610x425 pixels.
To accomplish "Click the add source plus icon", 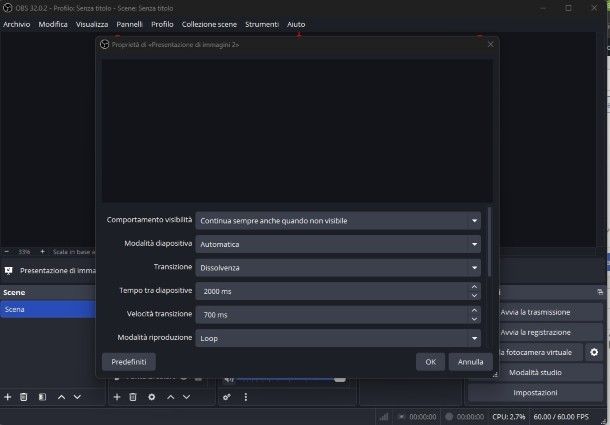I will click(117, 397).
